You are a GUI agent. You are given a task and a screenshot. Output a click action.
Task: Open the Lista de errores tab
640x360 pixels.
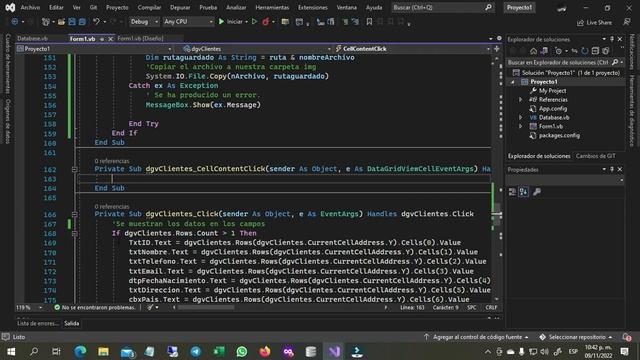[38, 323]
